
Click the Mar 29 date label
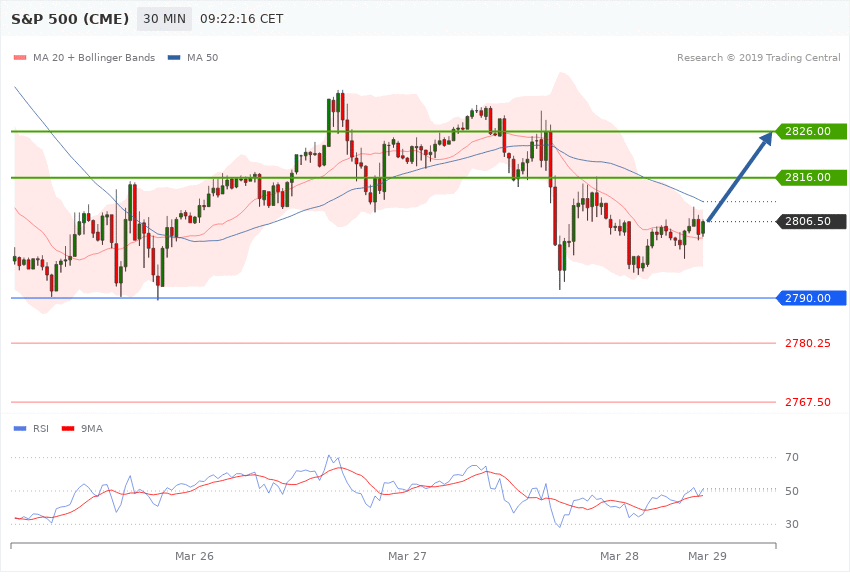(x=707, y=556)
